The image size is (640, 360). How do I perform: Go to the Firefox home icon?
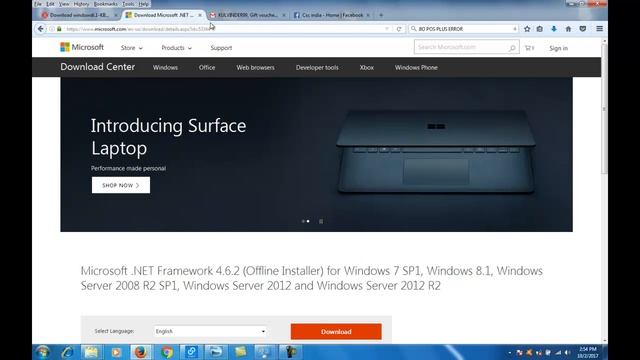pos(568,29)
